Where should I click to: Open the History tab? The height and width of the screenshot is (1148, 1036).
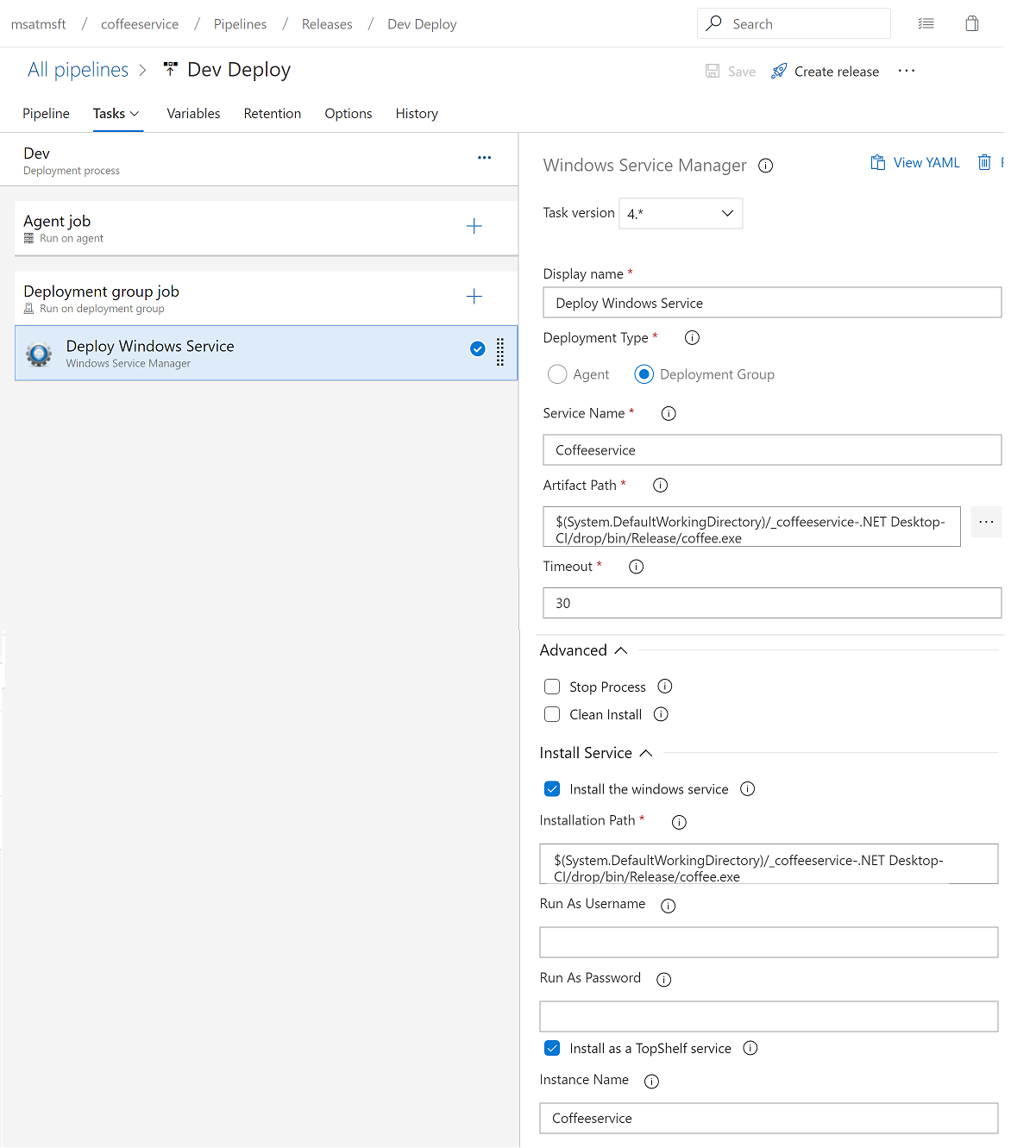tap(417, 114)
